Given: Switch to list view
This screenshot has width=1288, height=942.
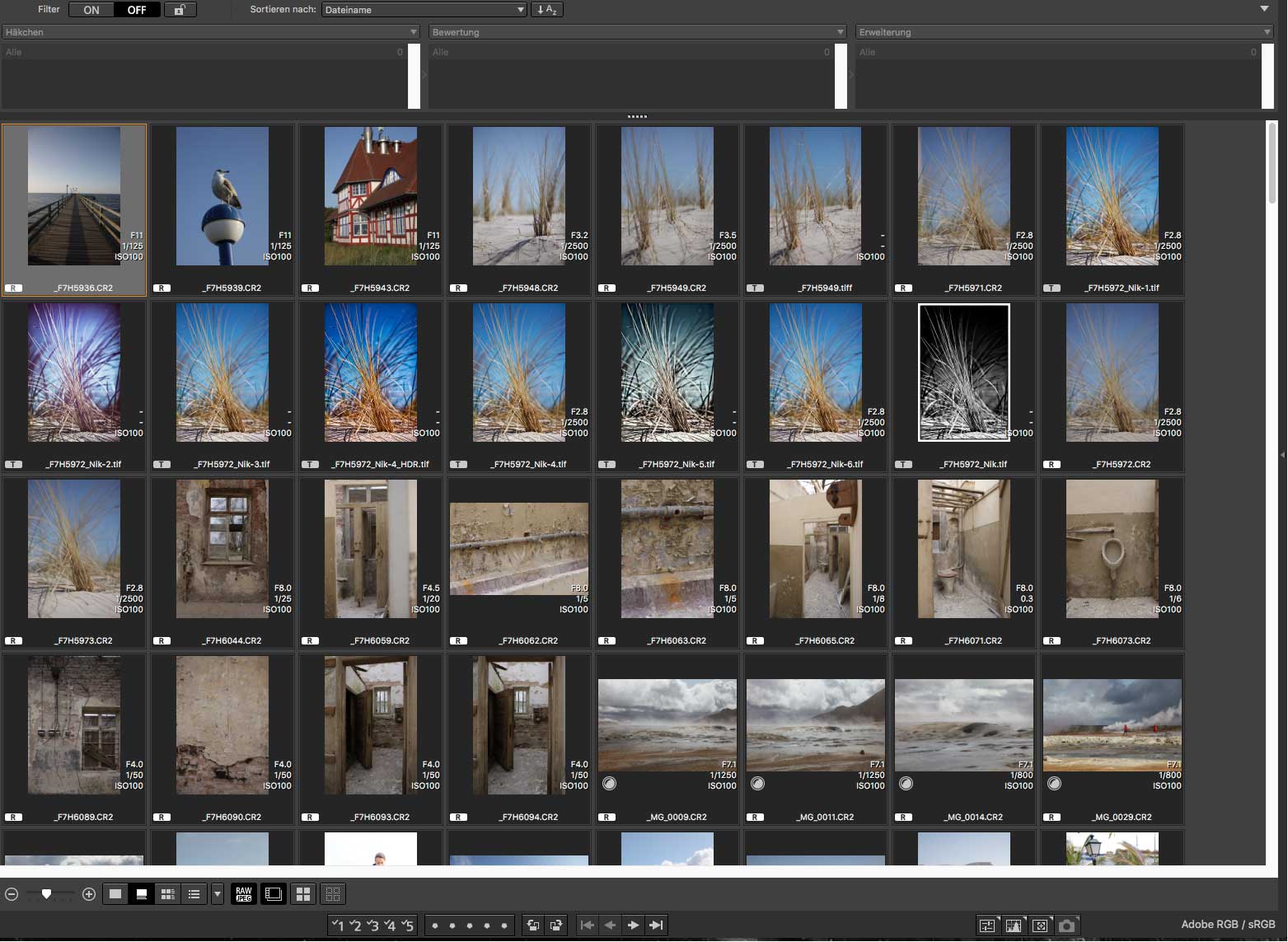Looking at the screenshot, I should 194,894.
